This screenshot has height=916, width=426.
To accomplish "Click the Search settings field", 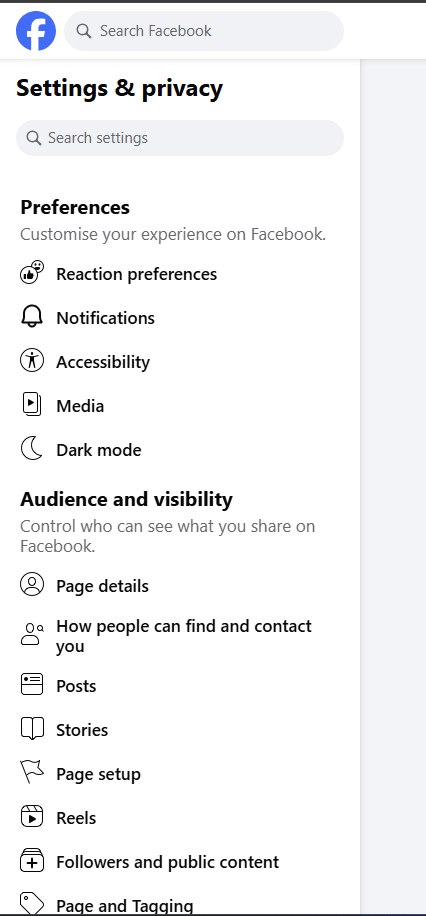I will [180, 138].
